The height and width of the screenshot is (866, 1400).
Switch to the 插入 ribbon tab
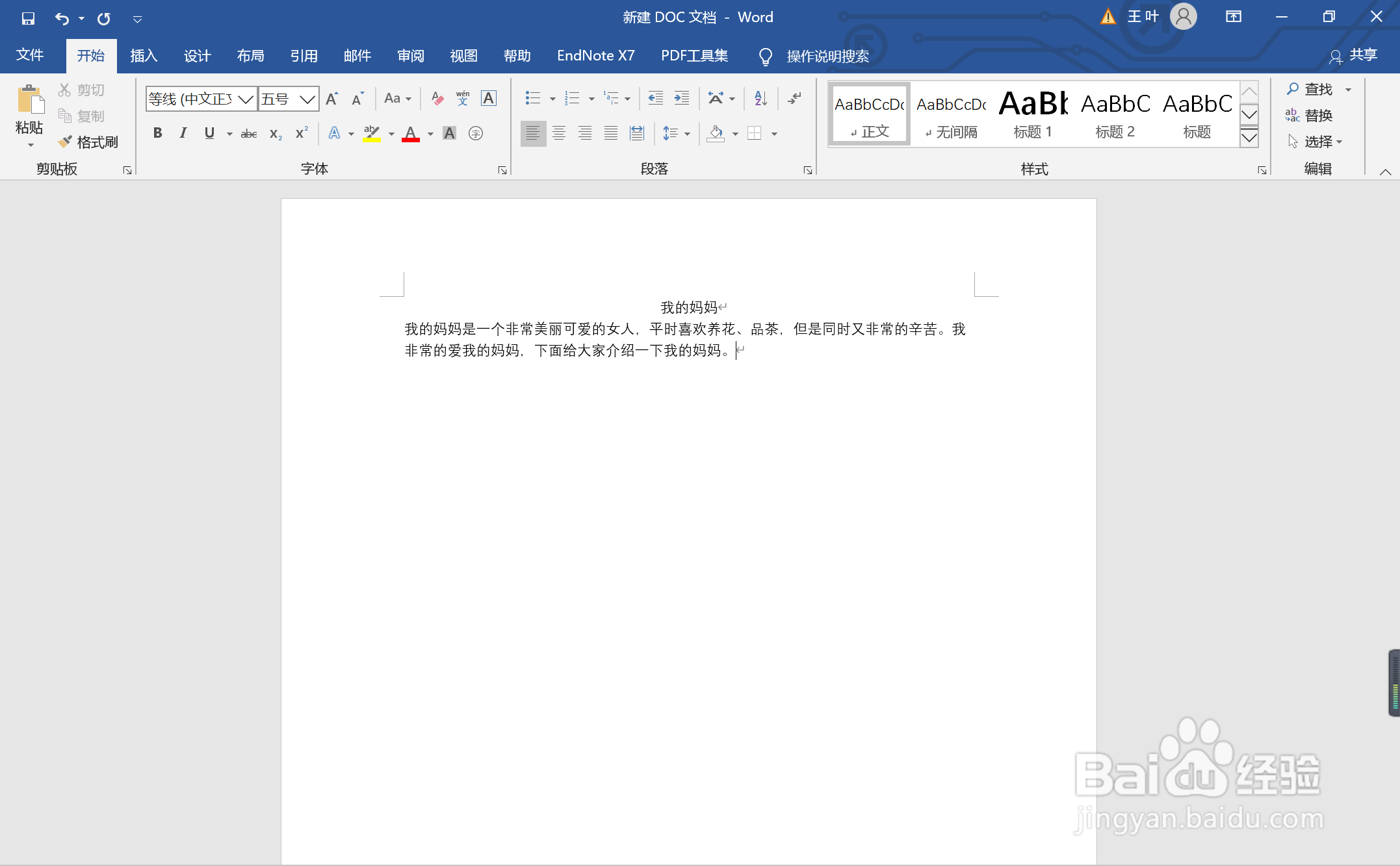tap(144, 56)
